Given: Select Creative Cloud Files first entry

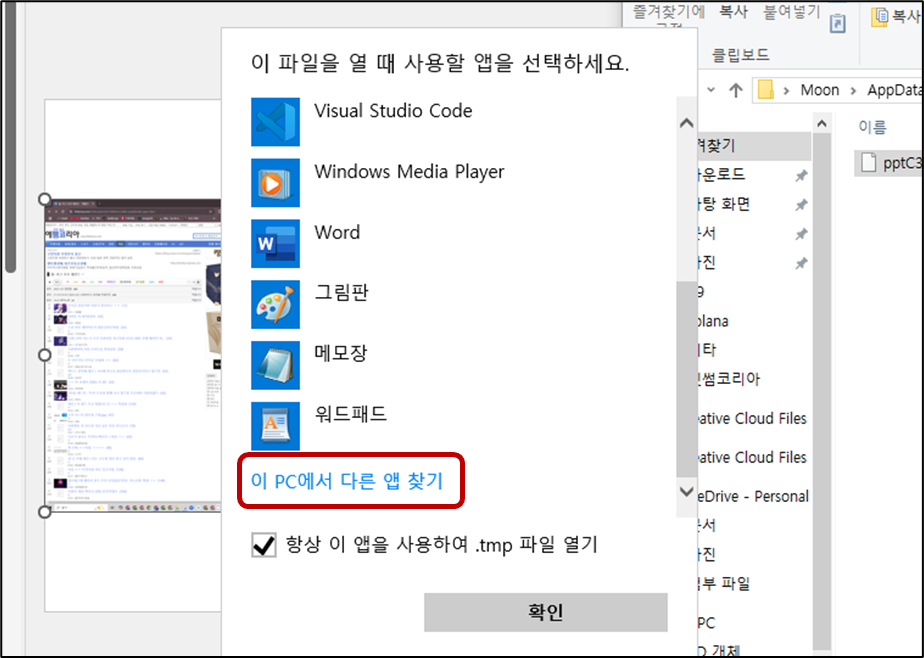Looking at the screenshot, I should [752, 419].
